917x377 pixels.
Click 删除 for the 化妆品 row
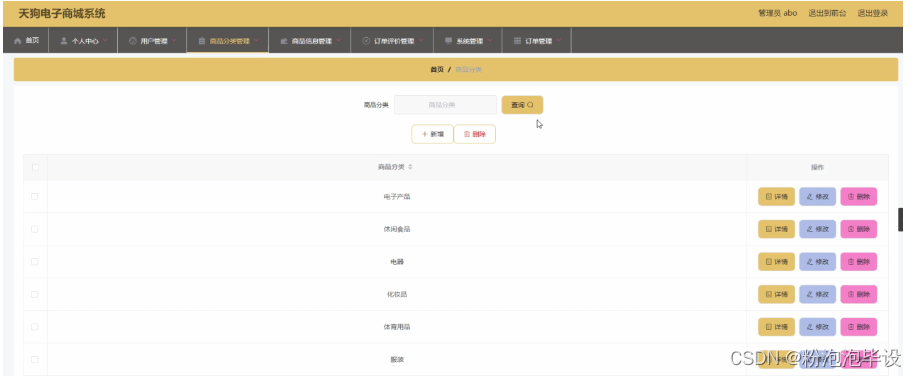pos(859,295)
